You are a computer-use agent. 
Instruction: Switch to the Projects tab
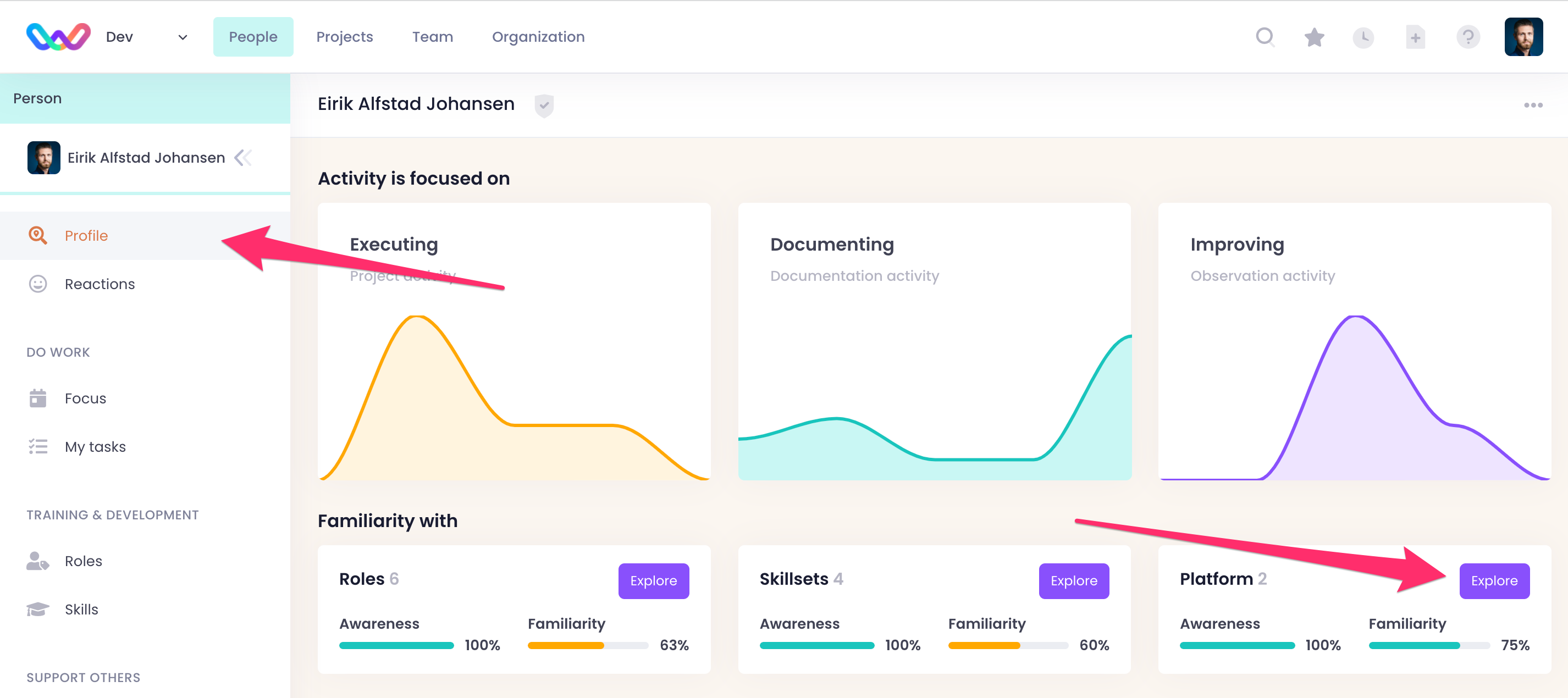coord(345,37)
